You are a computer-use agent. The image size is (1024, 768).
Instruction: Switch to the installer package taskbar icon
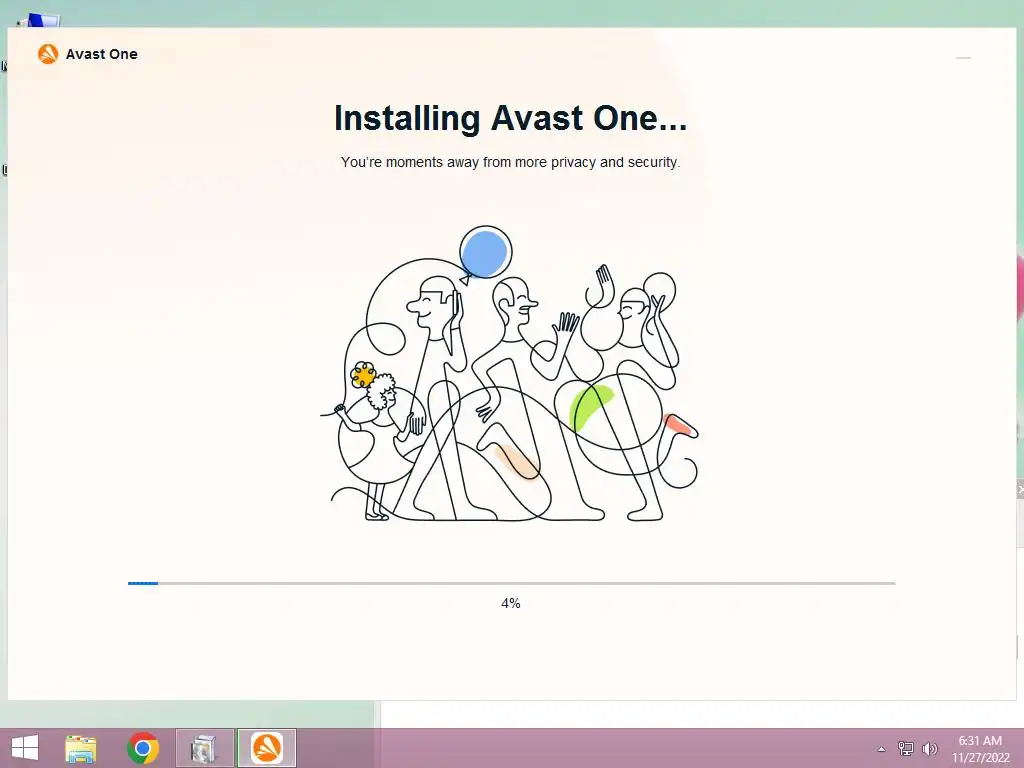pos(204,748)
